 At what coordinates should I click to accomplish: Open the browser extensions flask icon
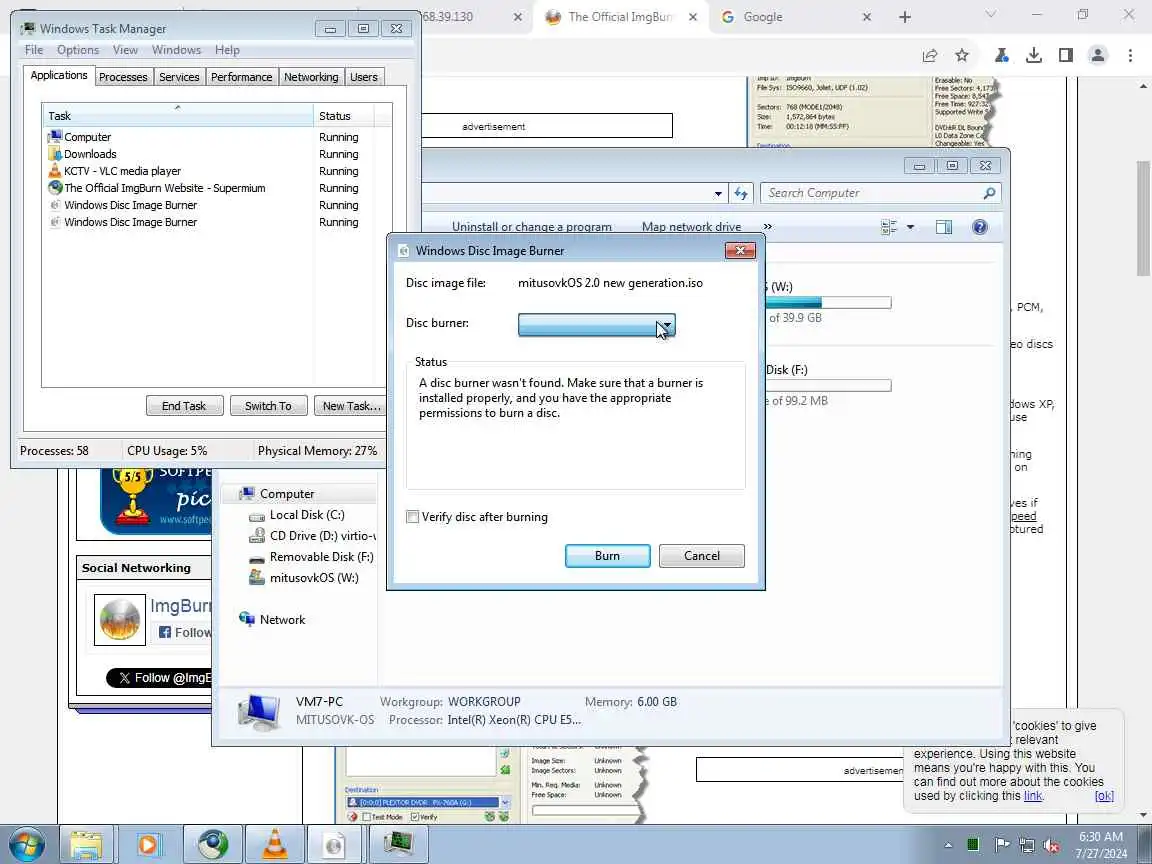point(1001,55)
